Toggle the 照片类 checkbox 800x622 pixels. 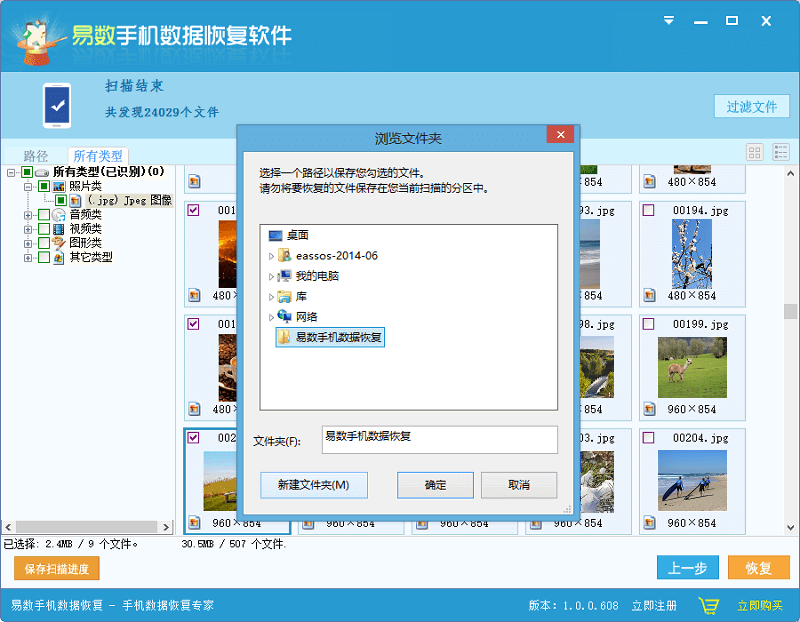[44, 186]
